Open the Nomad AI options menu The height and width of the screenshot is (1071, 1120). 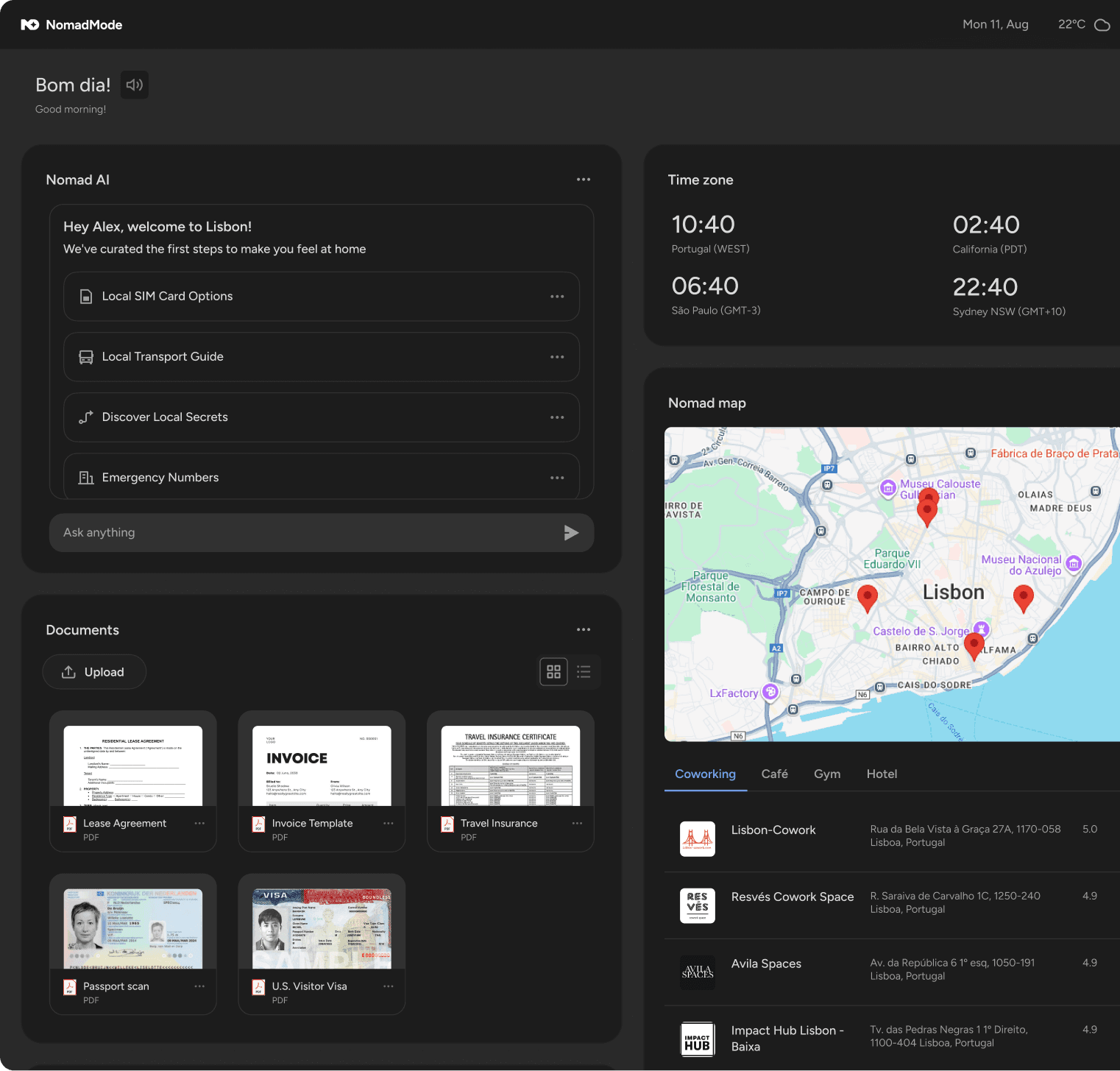click(x=583, y=179)
